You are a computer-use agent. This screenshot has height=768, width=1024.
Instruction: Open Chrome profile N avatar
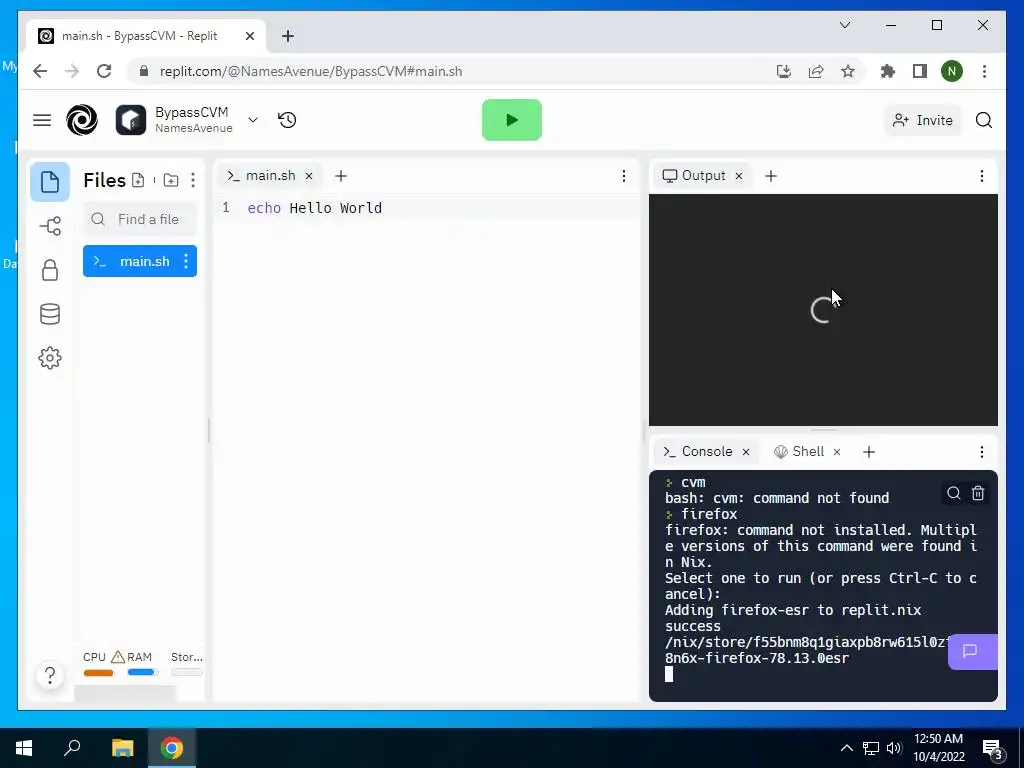pos(952,71)
